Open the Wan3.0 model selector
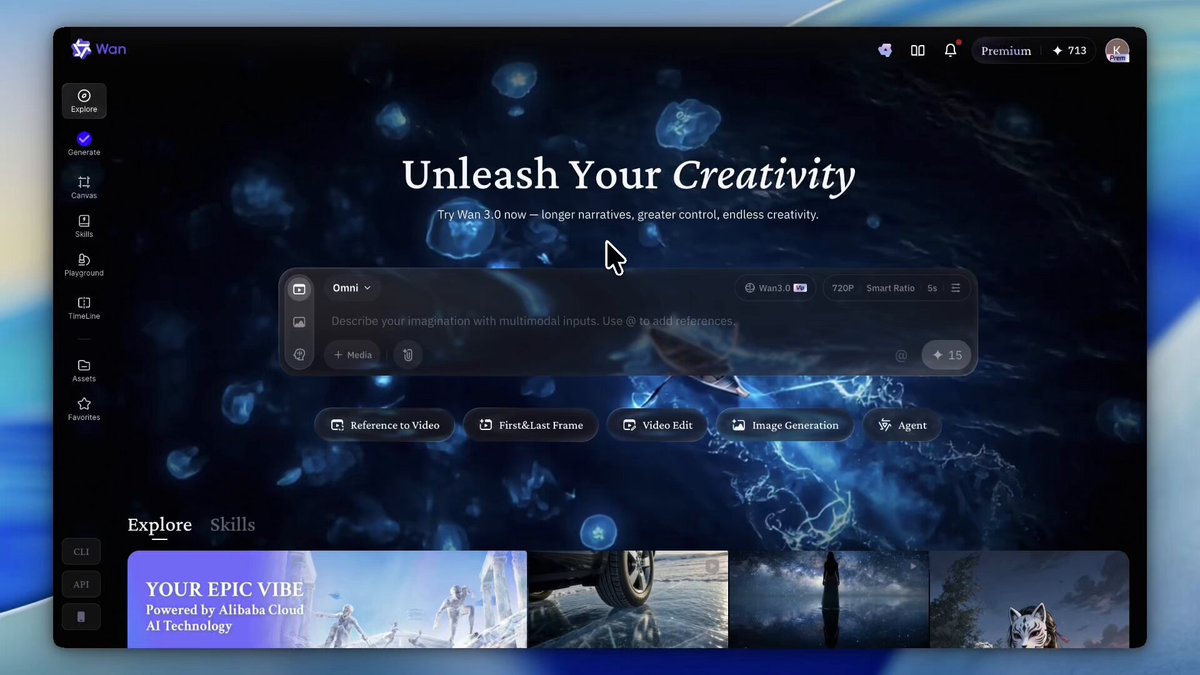1200x675 pixels. [x=775, y=288]
